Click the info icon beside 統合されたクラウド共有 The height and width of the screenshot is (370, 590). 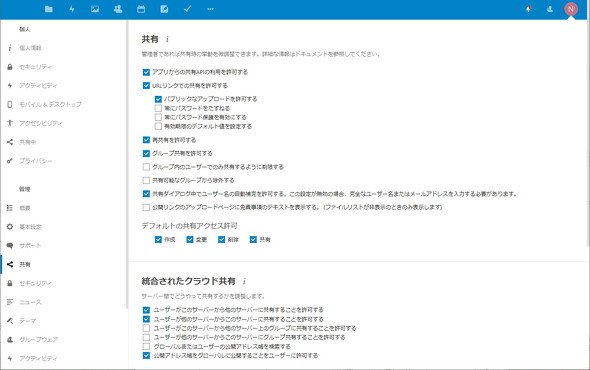pyautogui.click(x=245, y=281)
